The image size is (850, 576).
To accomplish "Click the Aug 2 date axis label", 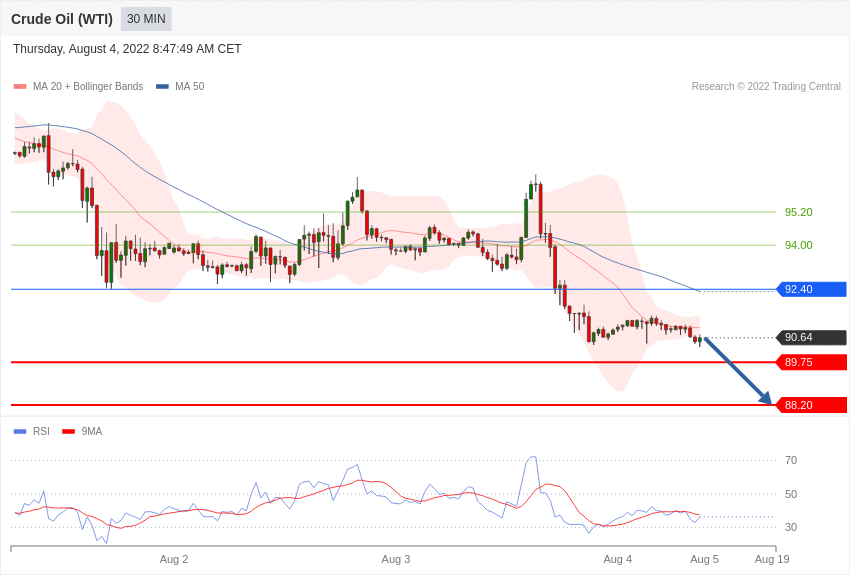I will tap(174, 559).
